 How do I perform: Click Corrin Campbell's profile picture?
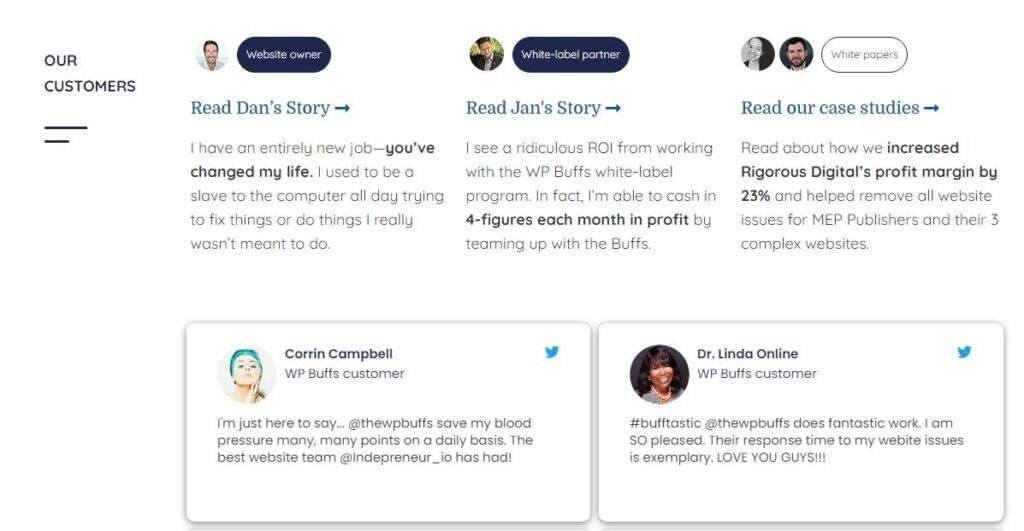coord(247,374)
